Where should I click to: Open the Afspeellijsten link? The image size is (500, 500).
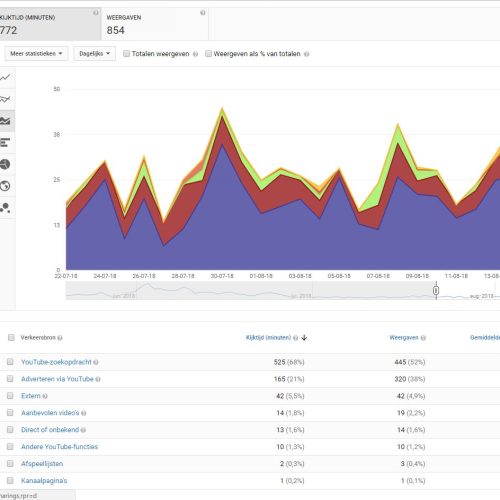[x=42, y=464]
